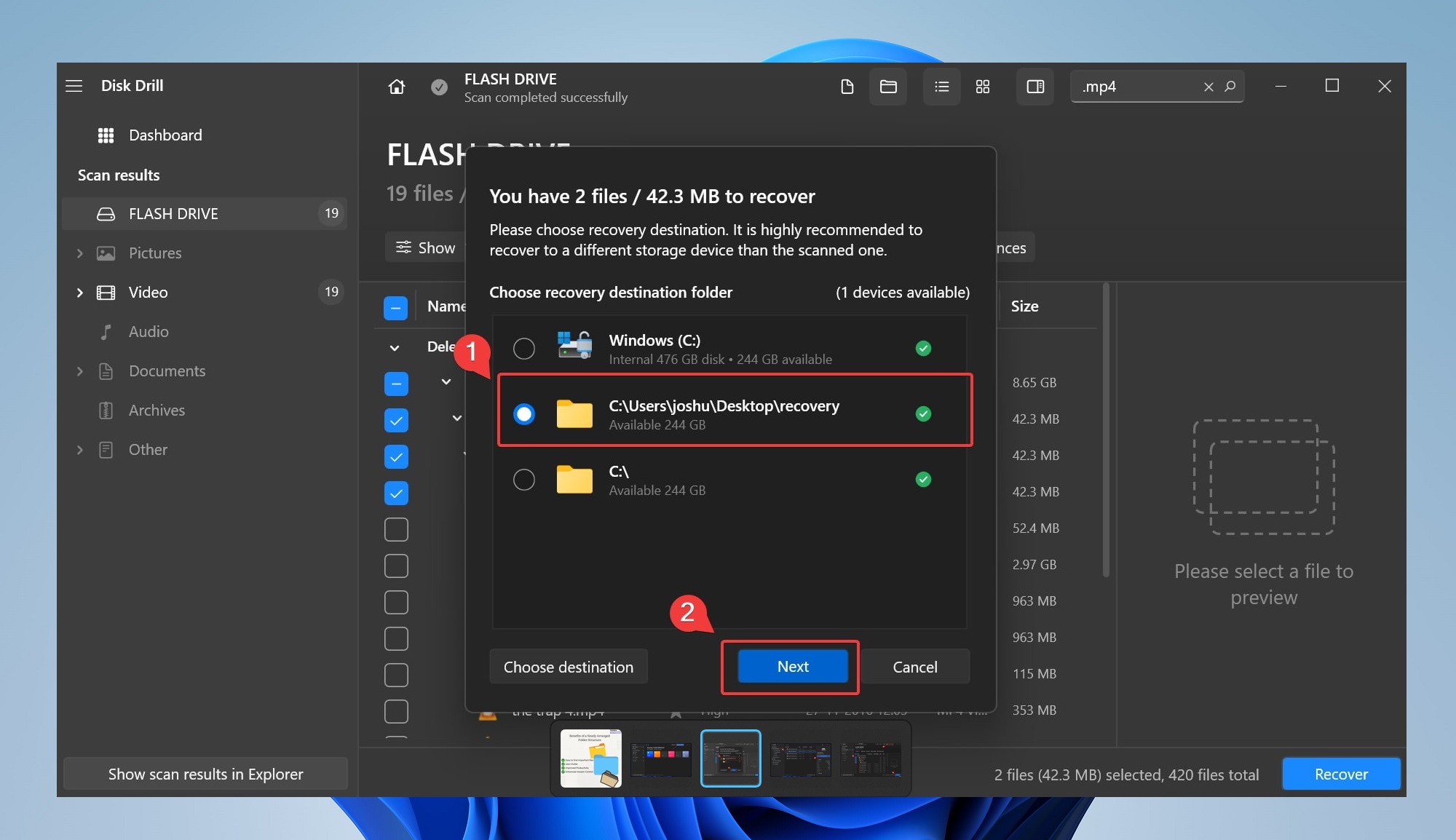1456x840 pixels.
Task: Toggle checkbox for deleted files section
Action: point(396,383)
